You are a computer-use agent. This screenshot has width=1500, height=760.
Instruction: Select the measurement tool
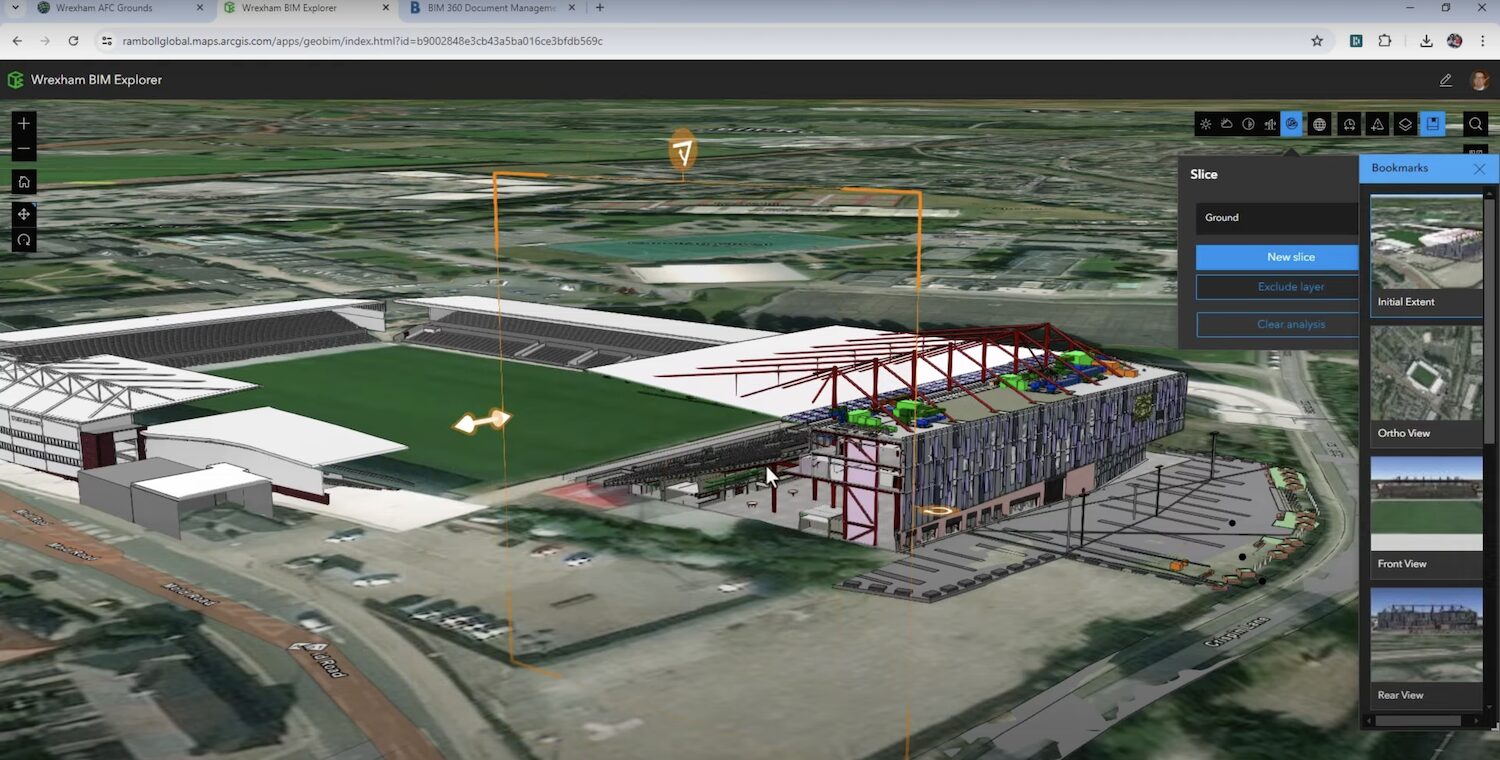[1376, 124]
